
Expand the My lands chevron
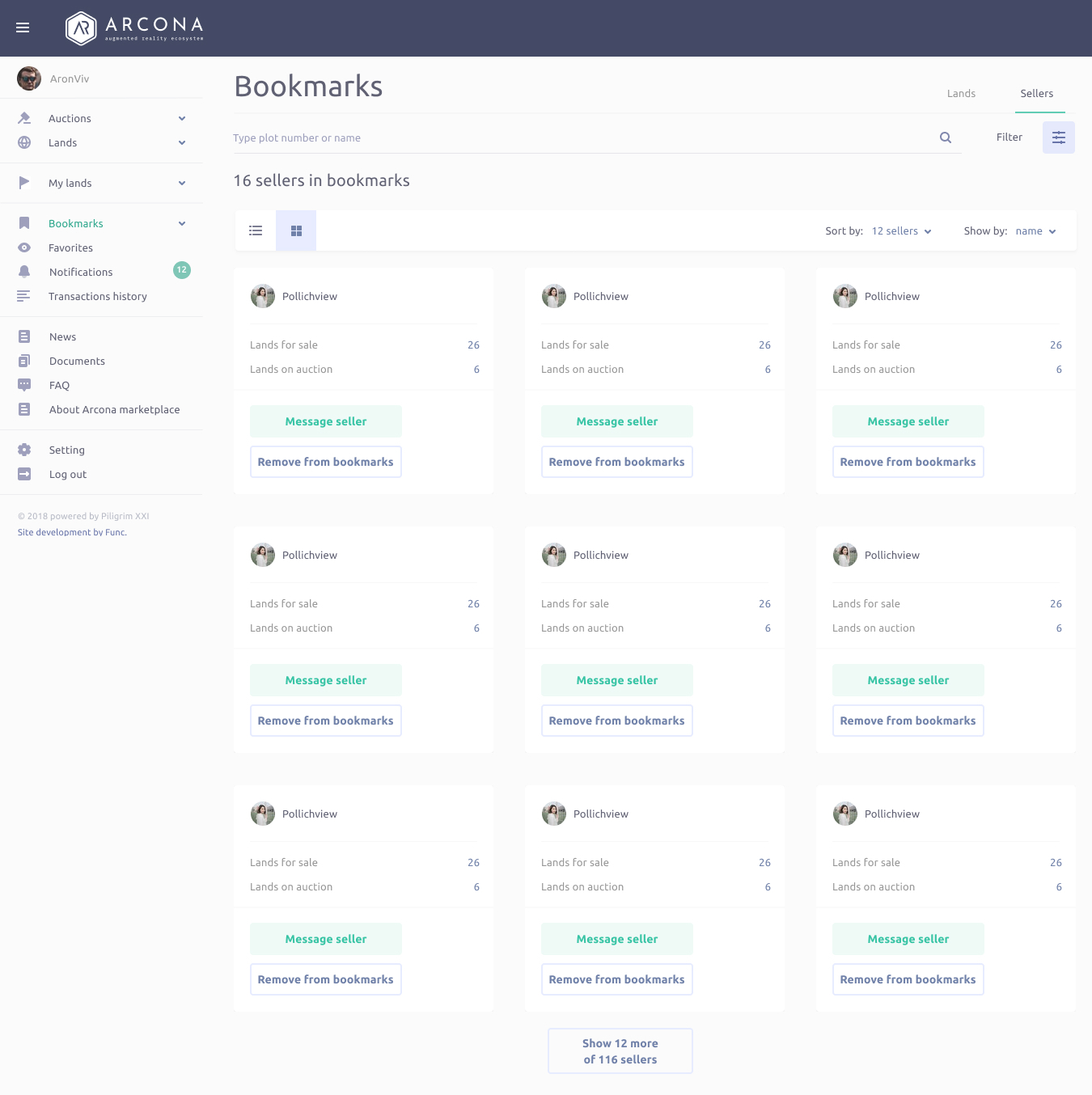tap(182, 183)
